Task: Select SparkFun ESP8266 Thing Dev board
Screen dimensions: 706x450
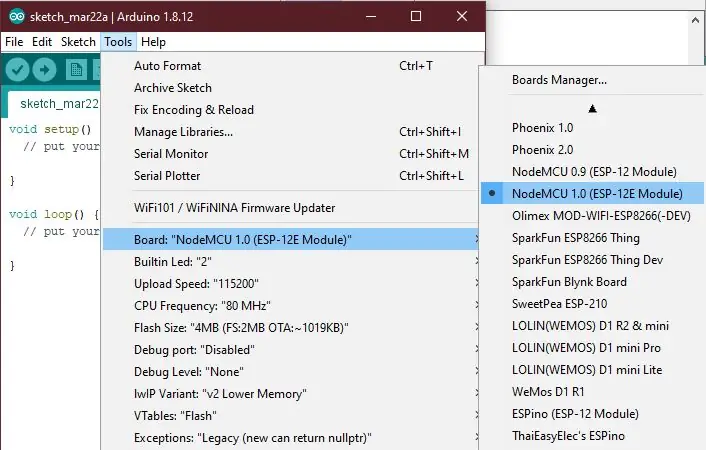Action: click(x=592, y=260)
